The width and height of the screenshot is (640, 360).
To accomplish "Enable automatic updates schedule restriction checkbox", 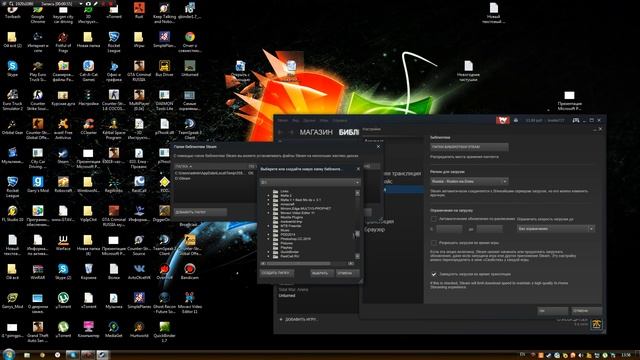I will tap(433, 219).
